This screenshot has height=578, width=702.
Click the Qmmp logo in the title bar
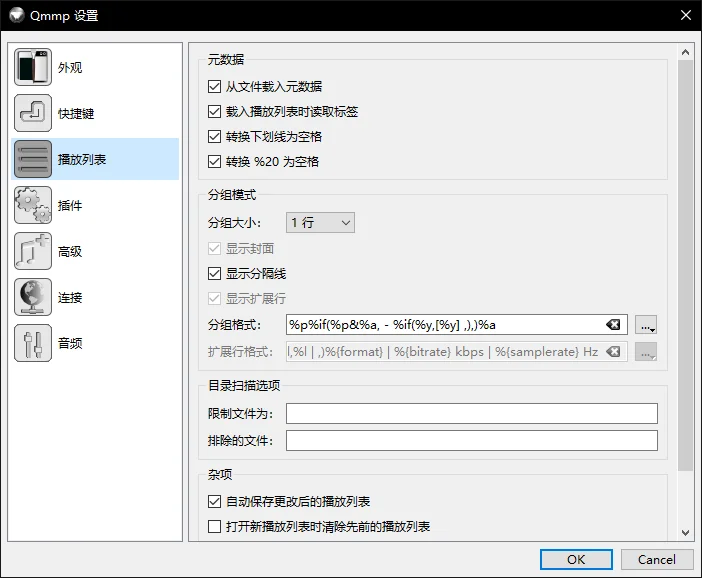pos(17,15)
